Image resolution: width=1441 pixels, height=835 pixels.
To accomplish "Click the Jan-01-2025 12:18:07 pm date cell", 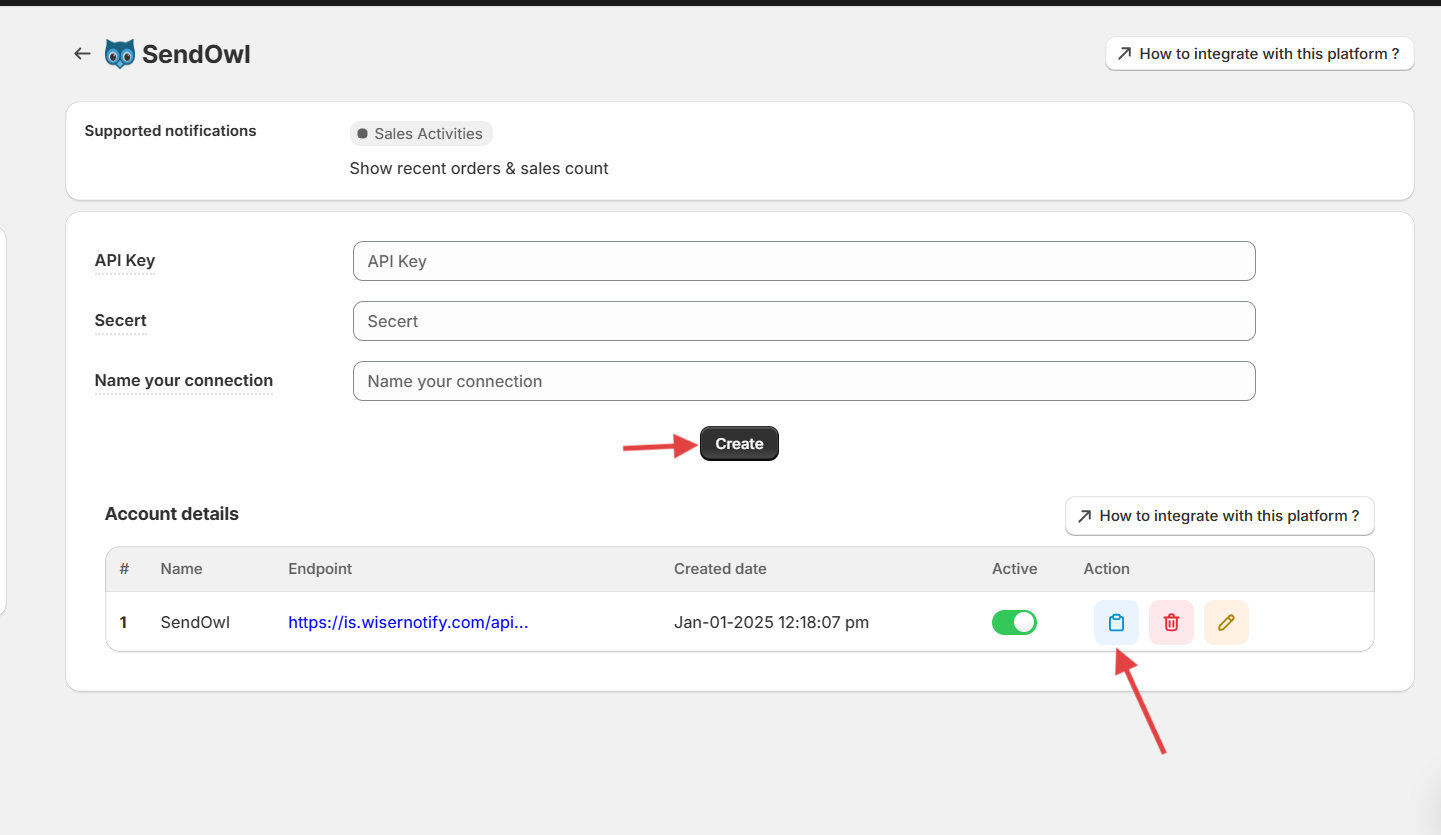I will (771, 622).
